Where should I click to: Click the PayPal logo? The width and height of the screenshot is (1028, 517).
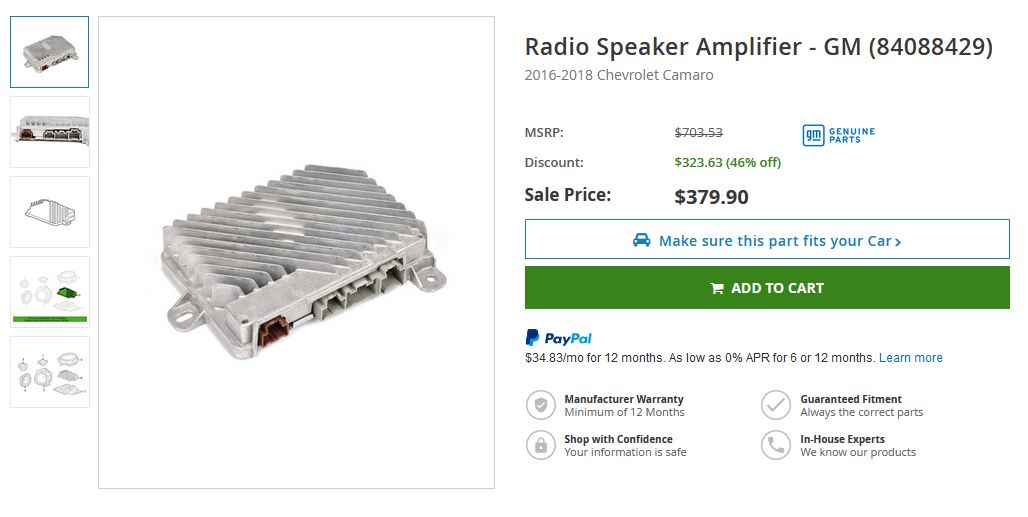pyautogui.click(x=558, y=338)
